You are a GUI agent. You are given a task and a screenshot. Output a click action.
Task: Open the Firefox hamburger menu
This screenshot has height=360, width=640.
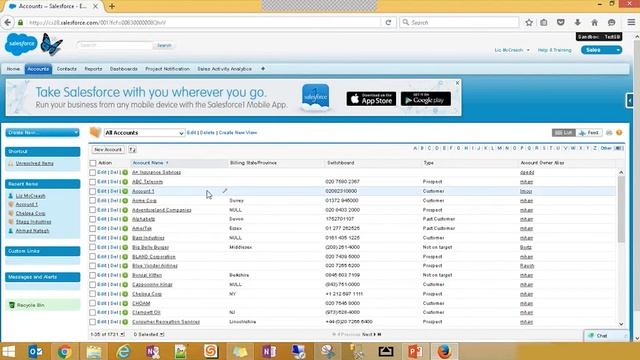[x=631, y=22]
